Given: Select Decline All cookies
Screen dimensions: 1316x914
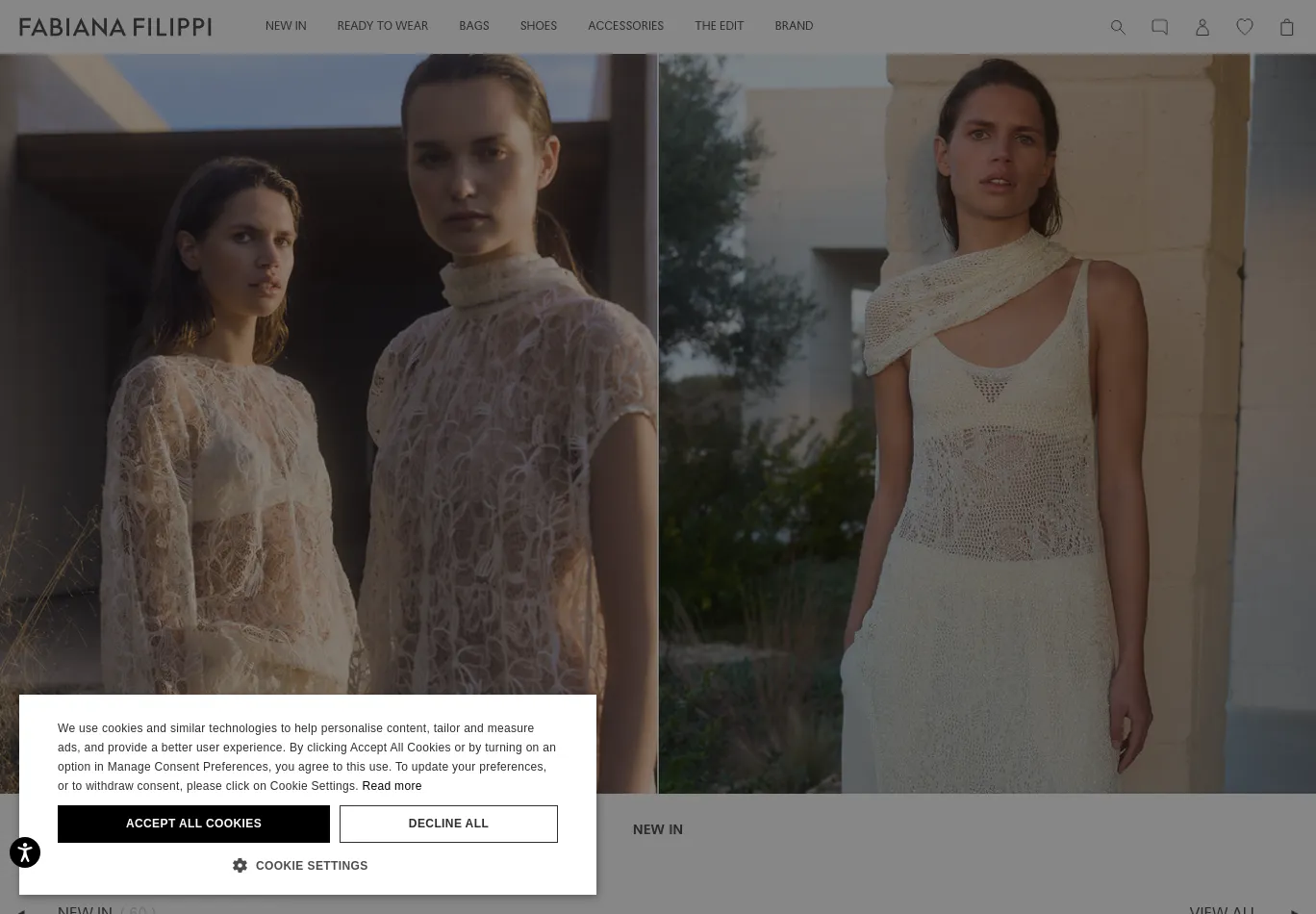Looking at the screenshot, I should pos(448,824).
